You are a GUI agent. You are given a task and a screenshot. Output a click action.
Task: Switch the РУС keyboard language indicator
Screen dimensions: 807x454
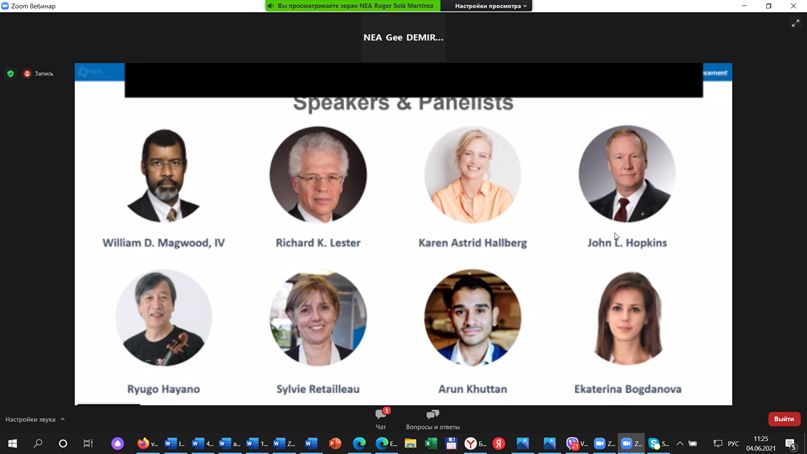tap(733, 443)
